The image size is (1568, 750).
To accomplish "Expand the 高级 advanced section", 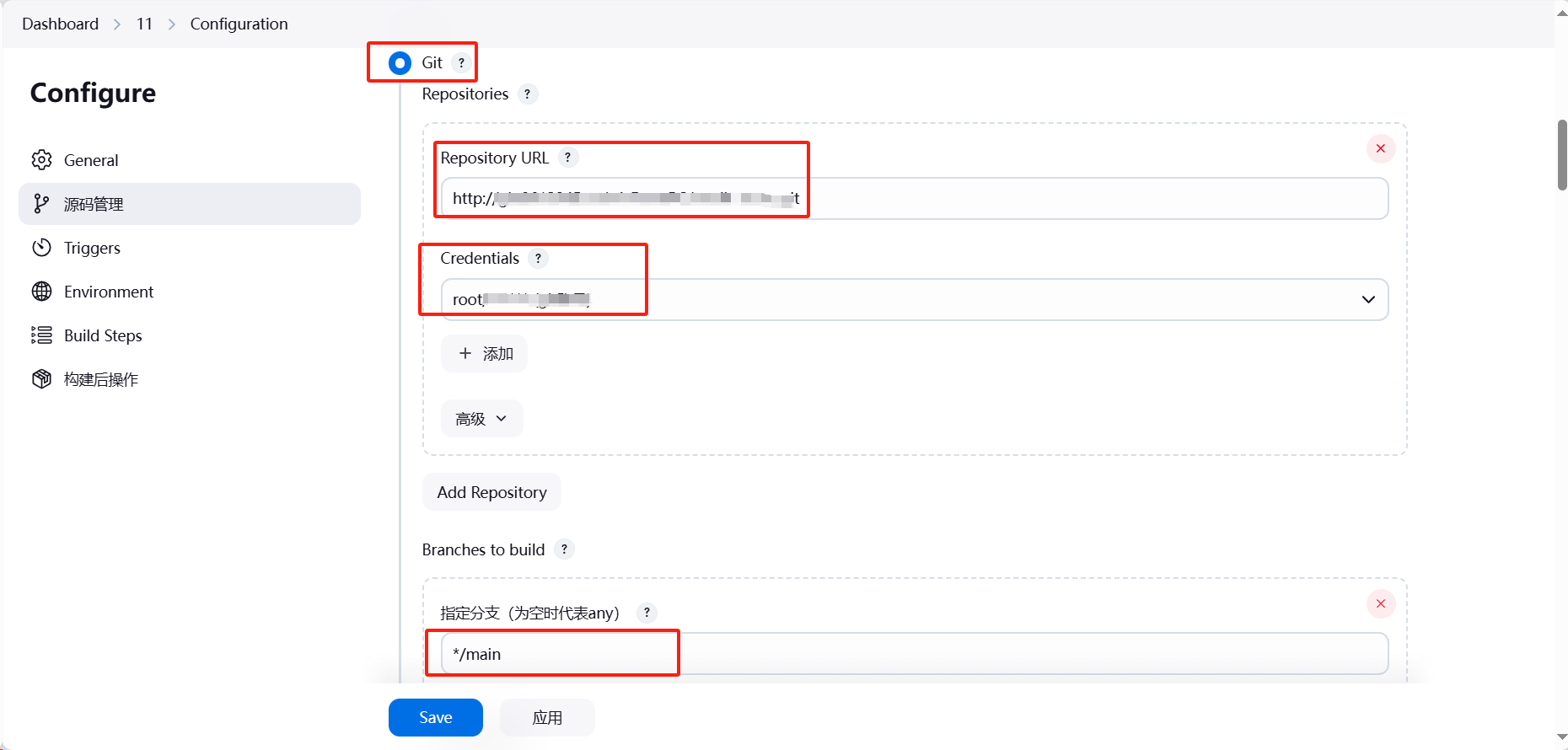I will tap(481, 419).
